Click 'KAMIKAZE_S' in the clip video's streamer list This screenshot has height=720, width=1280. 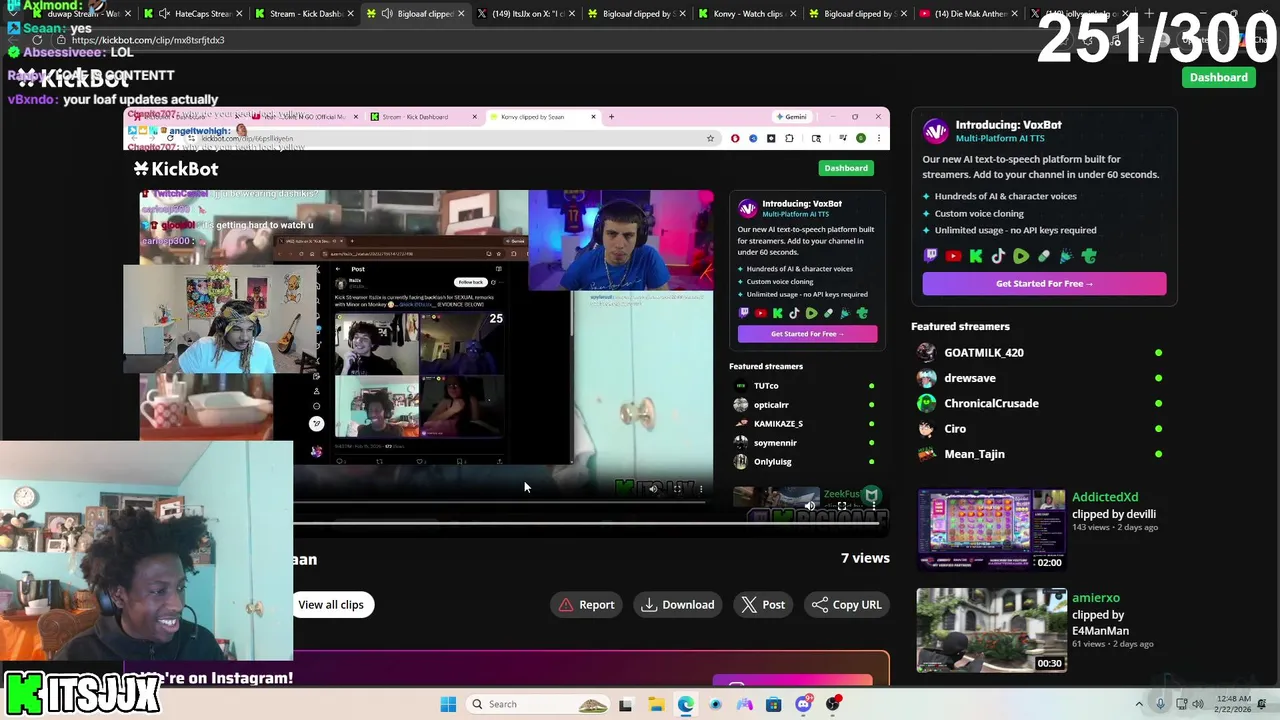778,424
